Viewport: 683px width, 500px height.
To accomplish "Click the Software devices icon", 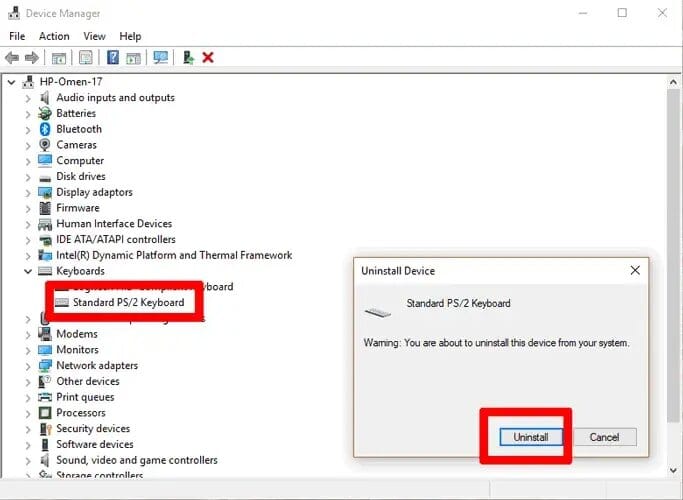I will (x=45, y=445).
